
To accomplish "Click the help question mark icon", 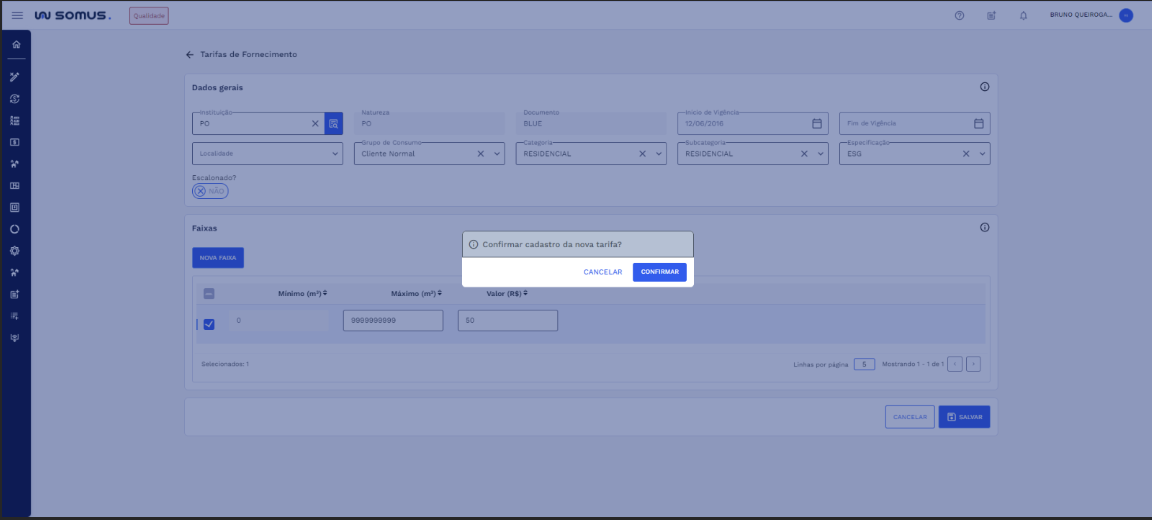I will click(x=959, y=16).
